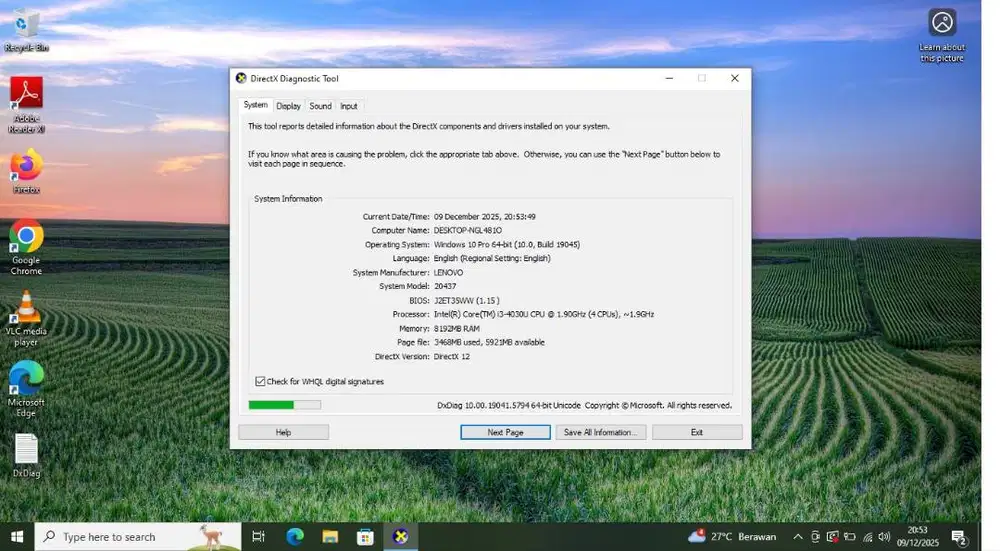Click the green DxDiag progress bar

[284, 405]
